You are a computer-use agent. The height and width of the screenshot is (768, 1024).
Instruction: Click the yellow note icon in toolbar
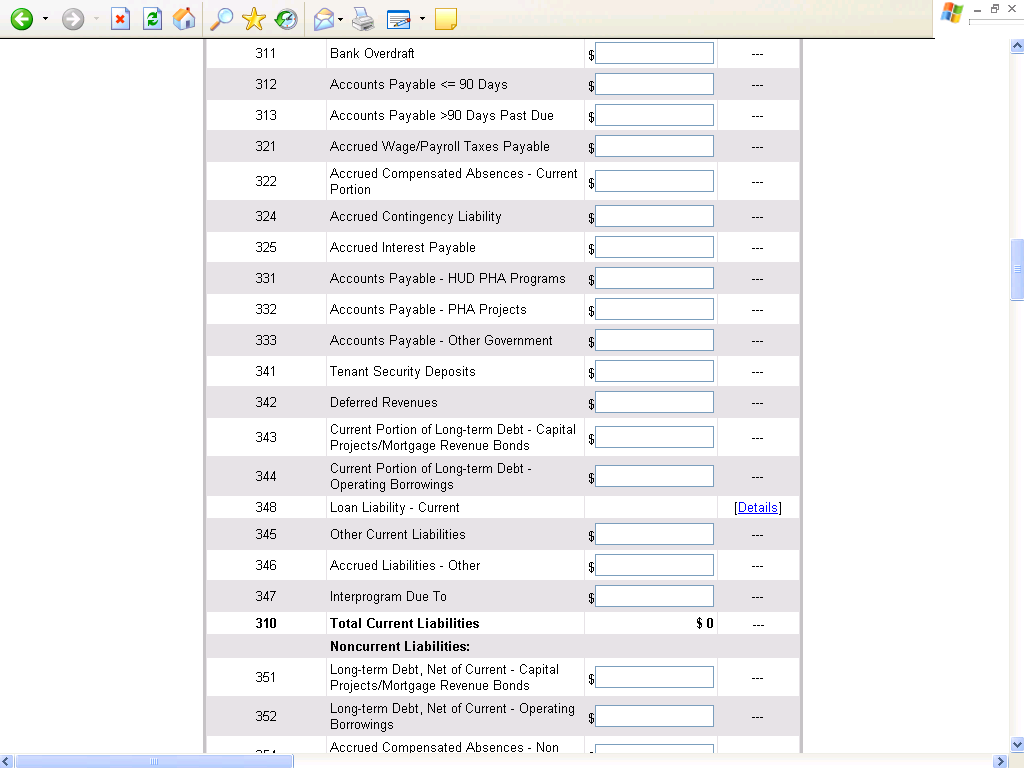click(445, 19)
